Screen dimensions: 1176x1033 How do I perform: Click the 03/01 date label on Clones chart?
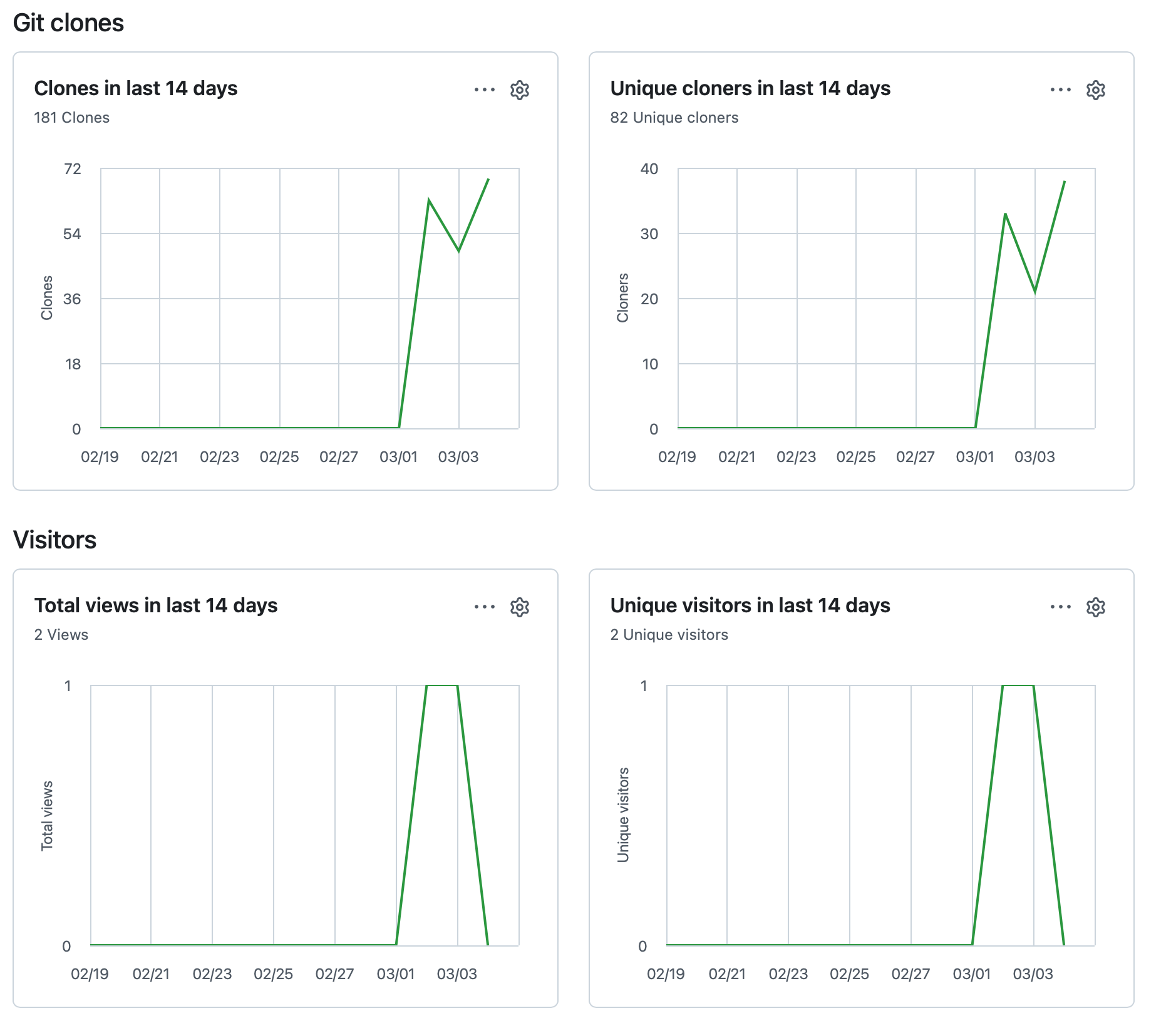pos(398,457)
